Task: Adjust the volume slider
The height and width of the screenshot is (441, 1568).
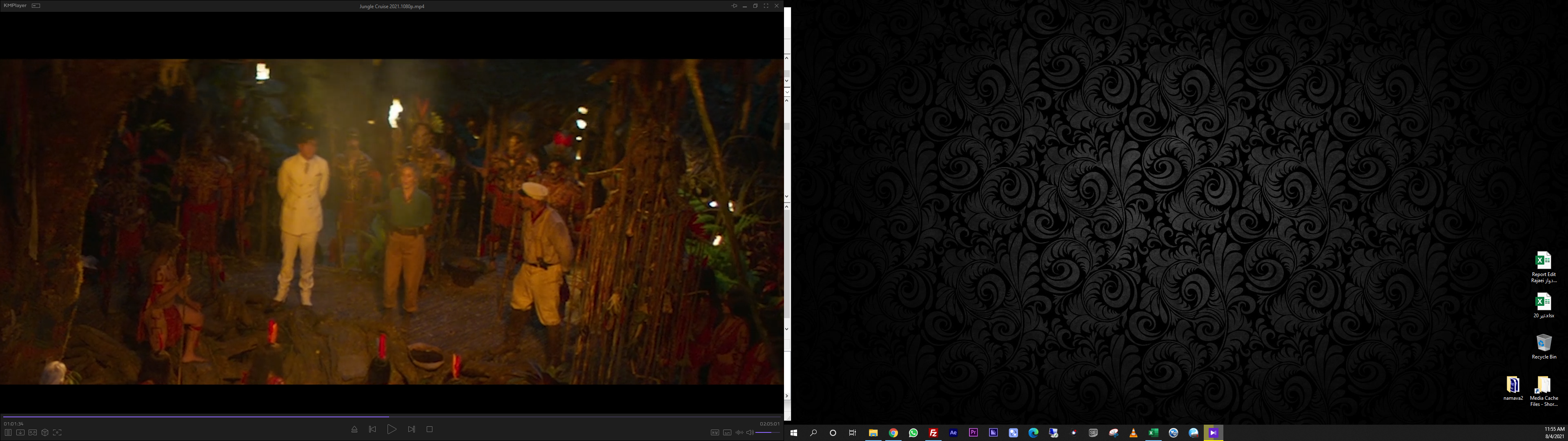Action: click(x=768, y=432)
